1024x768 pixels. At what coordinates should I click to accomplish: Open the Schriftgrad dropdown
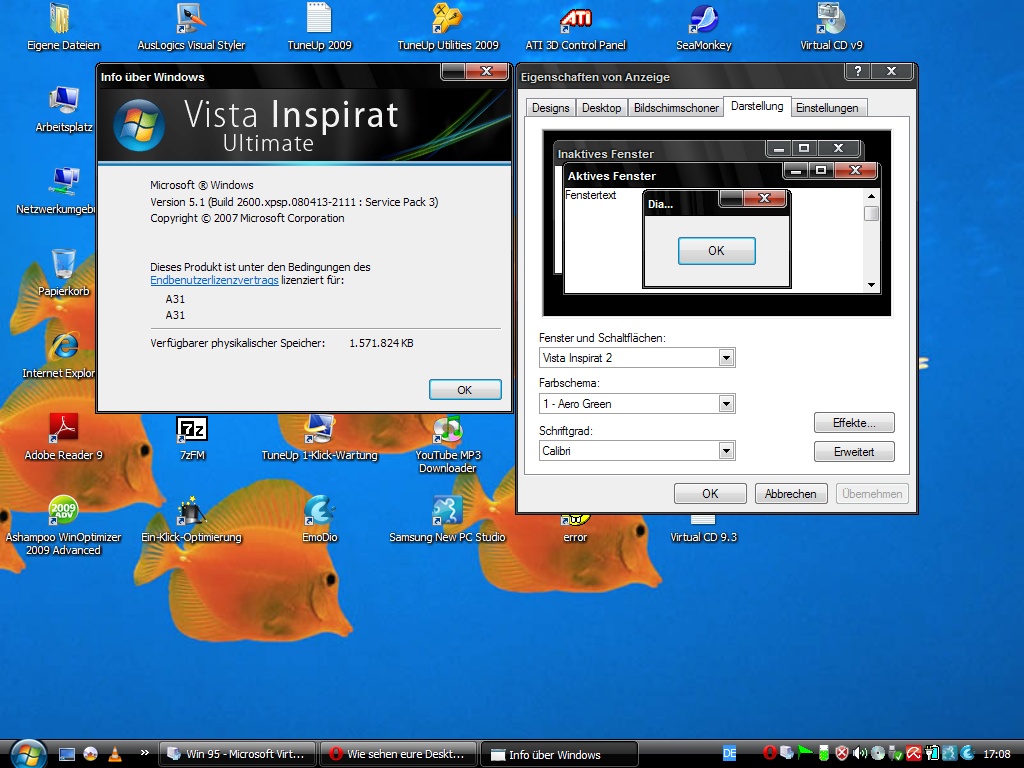coord(727,451)
